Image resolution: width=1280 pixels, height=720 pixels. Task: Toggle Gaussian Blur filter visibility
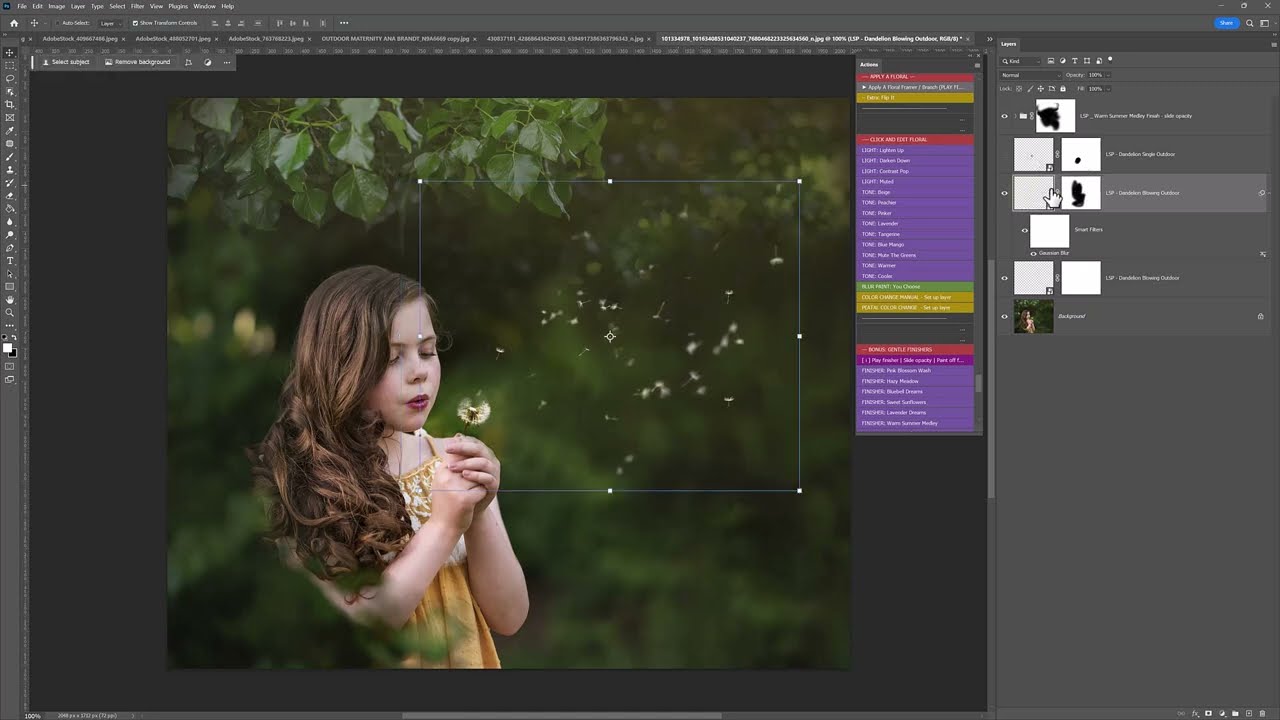point(1033,254)
